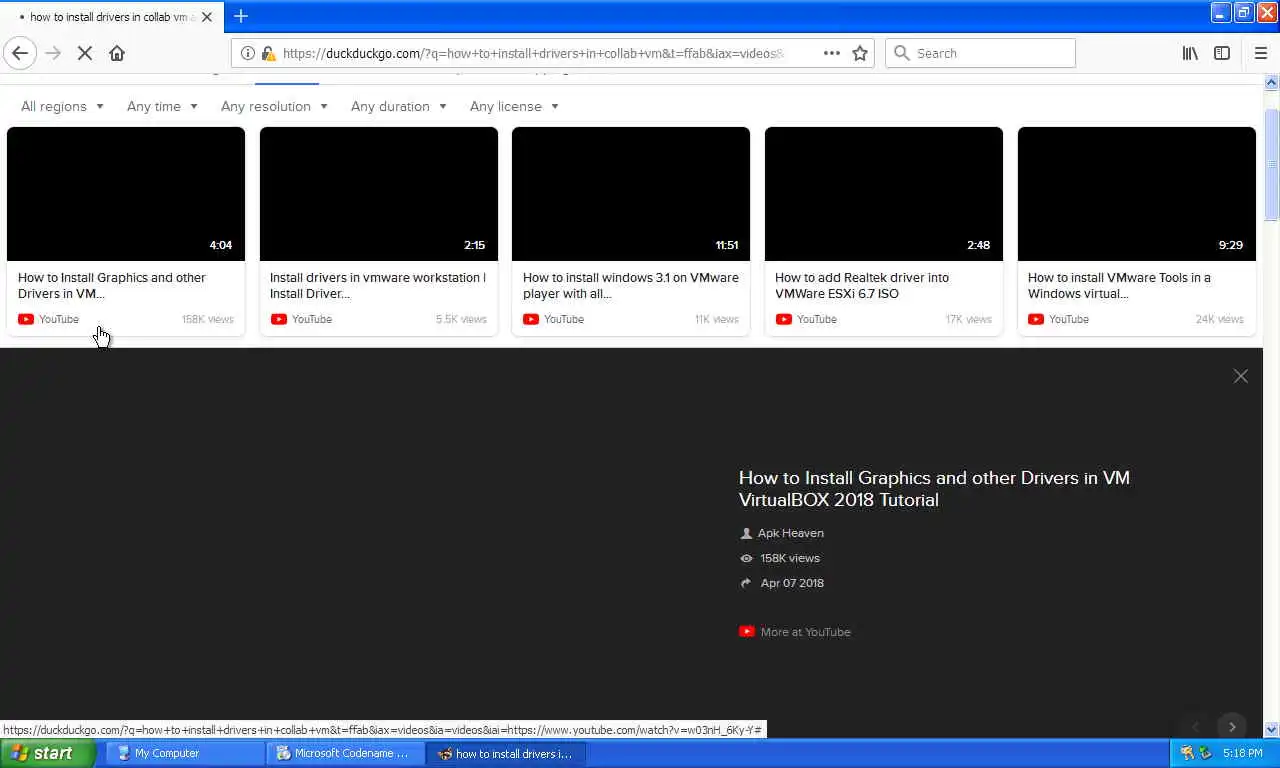Click the views eye icon
Screen dimensions: 1280x768
click(746, 558)
